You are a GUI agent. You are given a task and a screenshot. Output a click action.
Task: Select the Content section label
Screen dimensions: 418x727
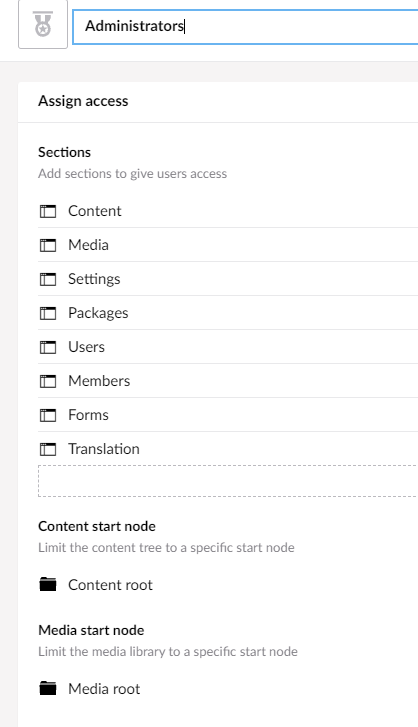[x=95, y=211]
